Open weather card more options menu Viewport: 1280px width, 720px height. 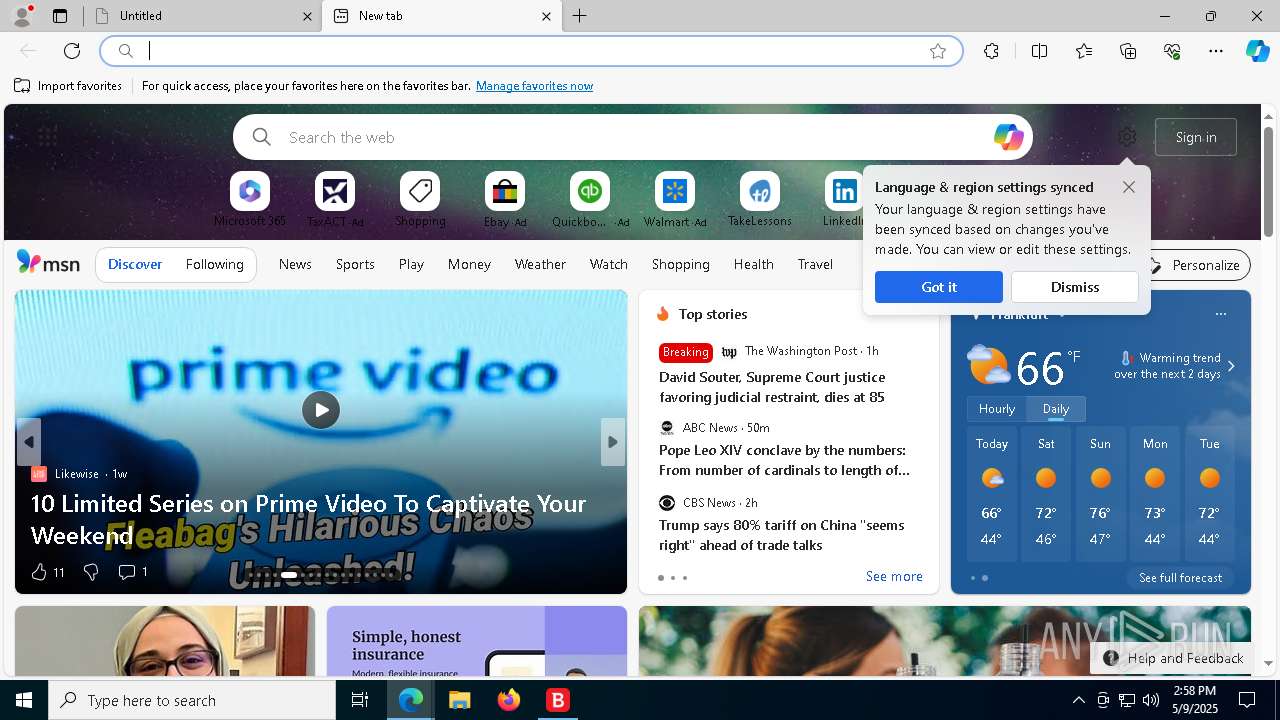[1220, 314]
